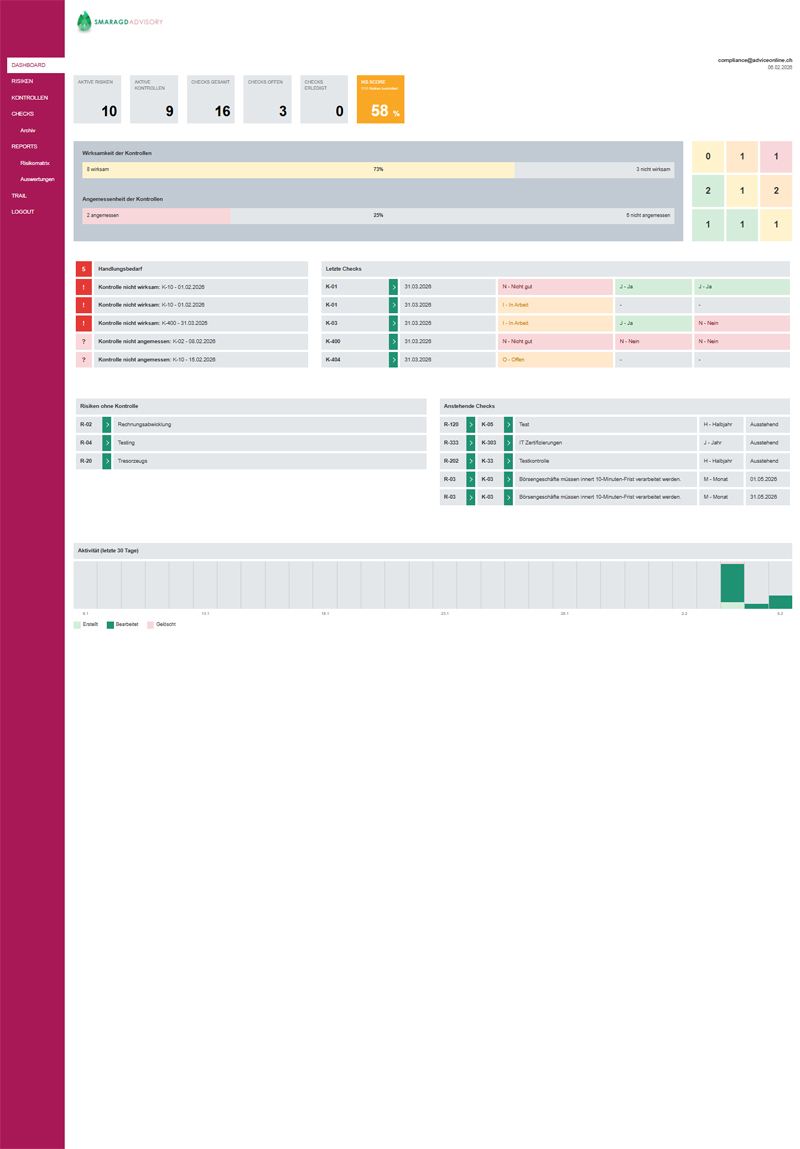Go to the Kontrollen menu item
The width and height of the screenshot is (800, 1149).
(x=29, y=98)
